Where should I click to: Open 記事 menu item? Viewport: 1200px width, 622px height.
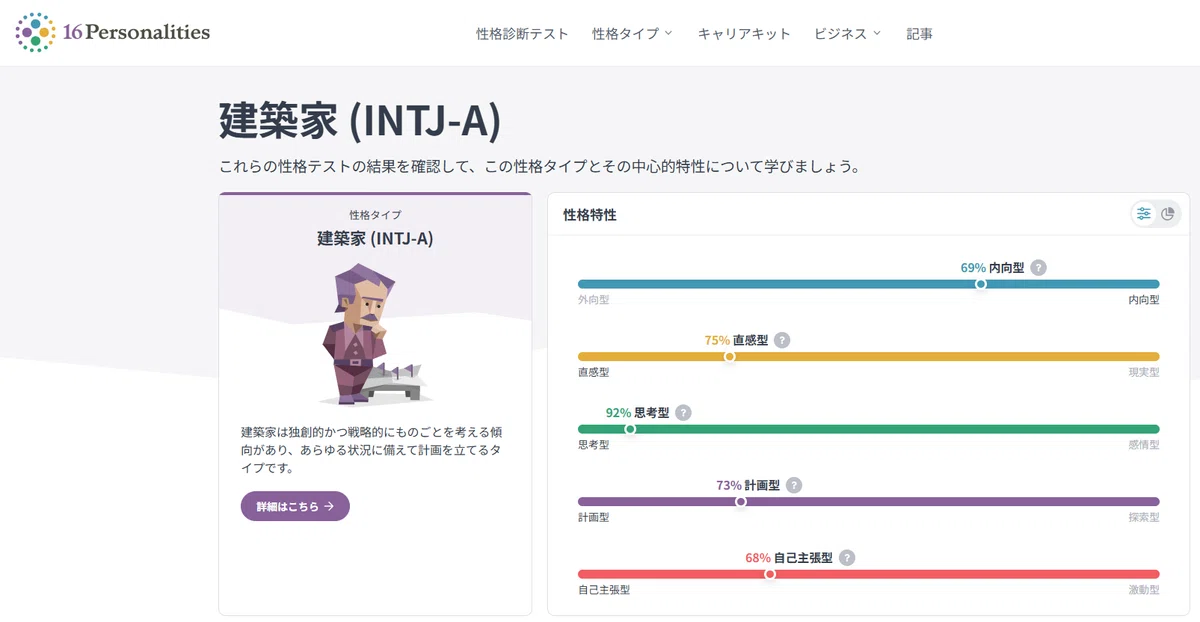pos(920,33)
